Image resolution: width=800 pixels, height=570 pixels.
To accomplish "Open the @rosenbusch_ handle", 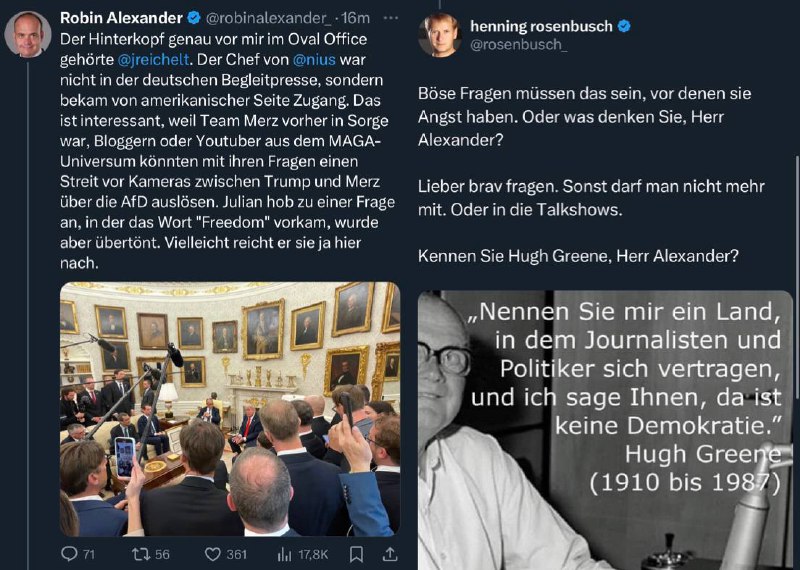I will click(x=519, y=45).
